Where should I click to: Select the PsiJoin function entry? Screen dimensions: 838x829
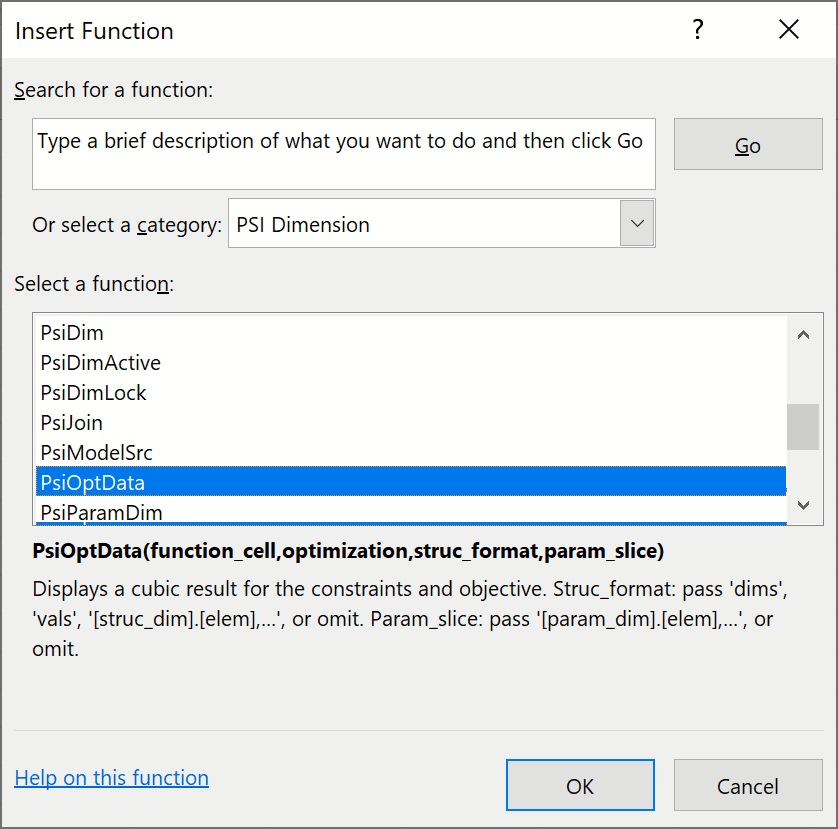click(71, 423)
